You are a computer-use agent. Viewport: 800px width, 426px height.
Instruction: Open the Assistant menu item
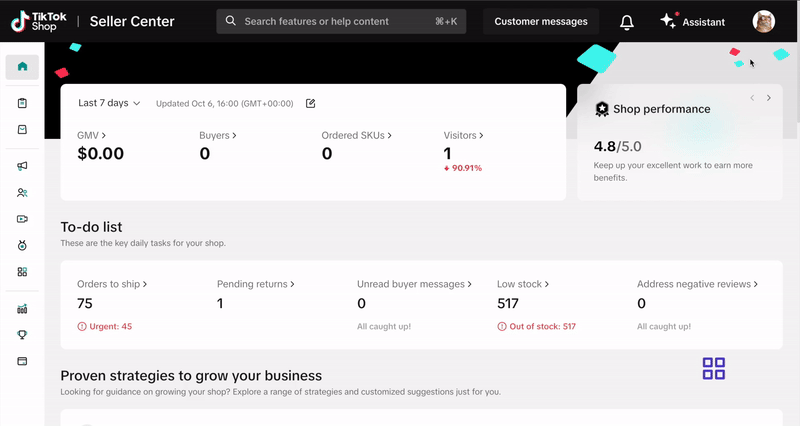tap(692, 22)
